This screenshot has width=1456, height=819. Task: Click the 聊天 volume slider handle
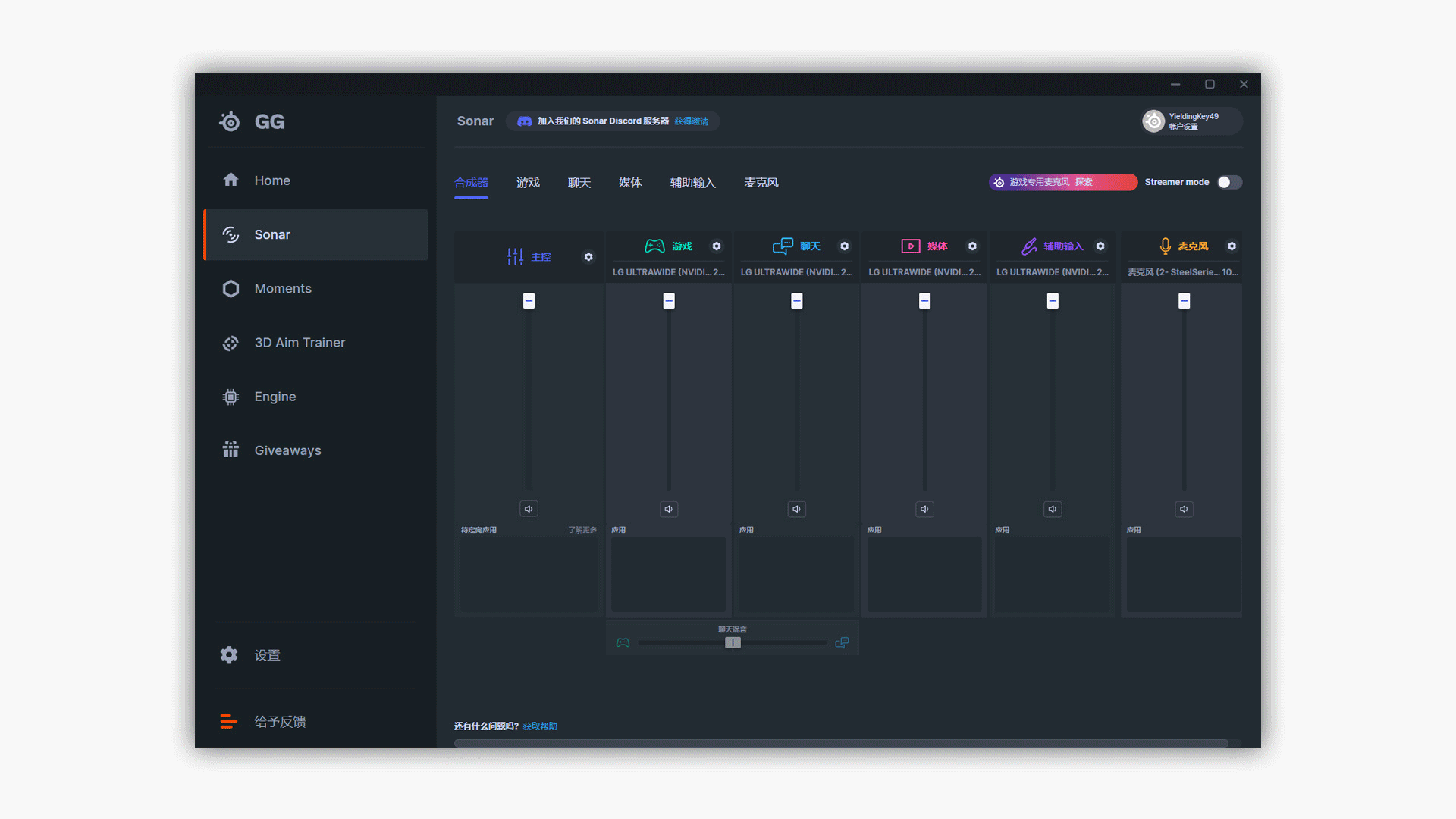796,301
